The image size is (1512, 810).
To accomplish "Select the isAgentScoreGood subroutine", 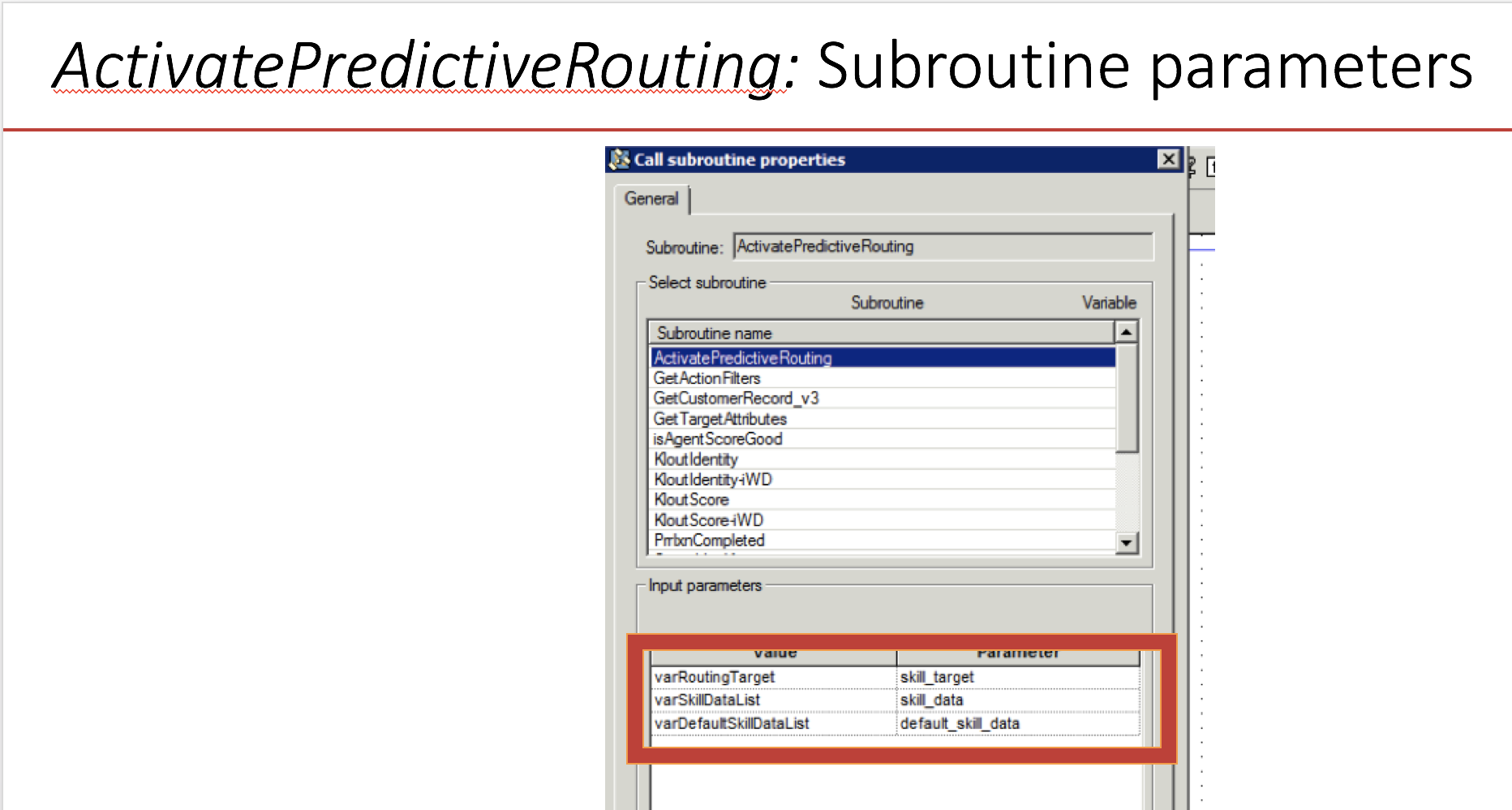I will coord(718,439).
